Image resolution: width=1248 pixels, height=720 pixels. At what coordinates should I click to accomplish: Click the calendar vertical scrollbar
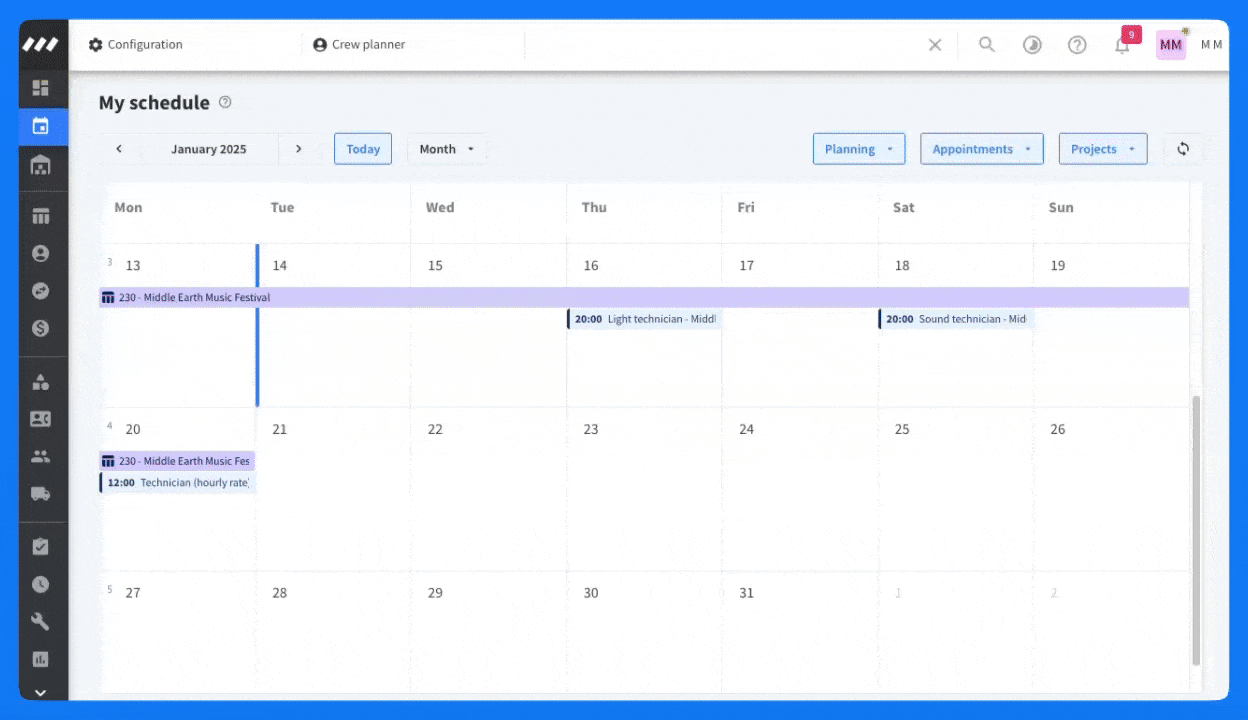tap(1196, 531)
